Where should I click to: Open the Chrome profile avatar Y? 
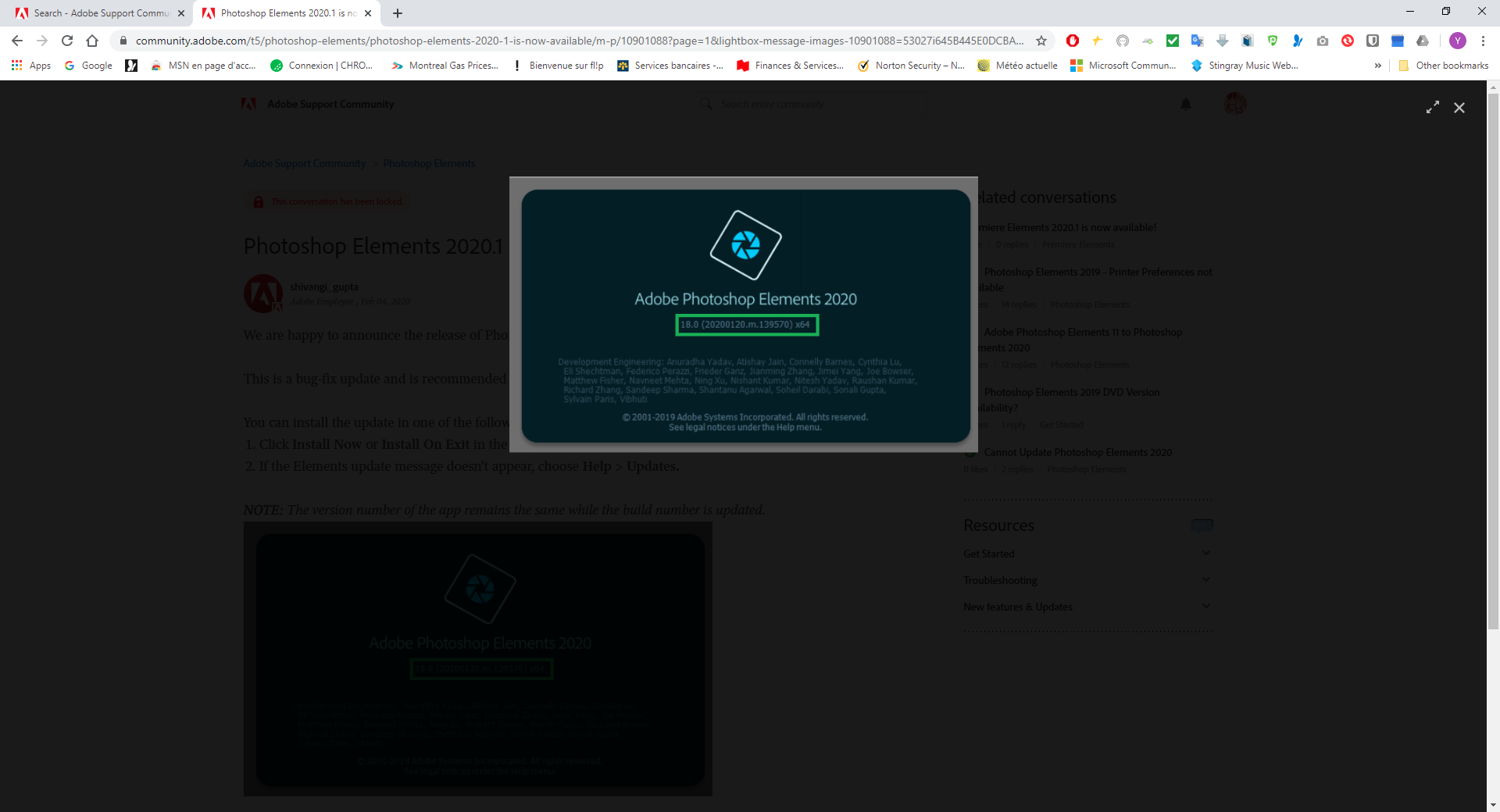(1458, 41)
